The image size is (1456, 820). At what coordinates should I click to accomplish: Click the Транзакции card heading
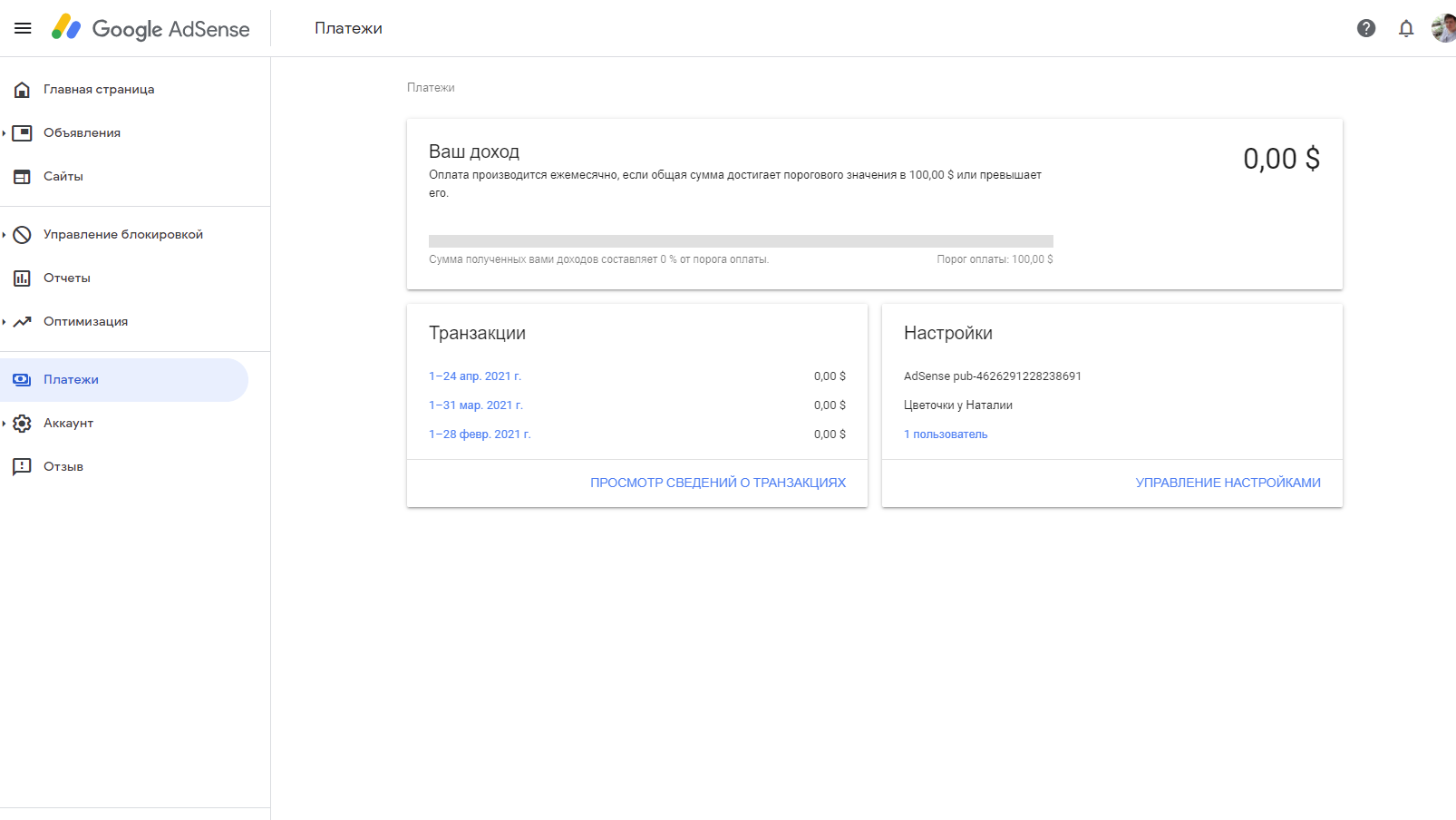pos(477,333)
